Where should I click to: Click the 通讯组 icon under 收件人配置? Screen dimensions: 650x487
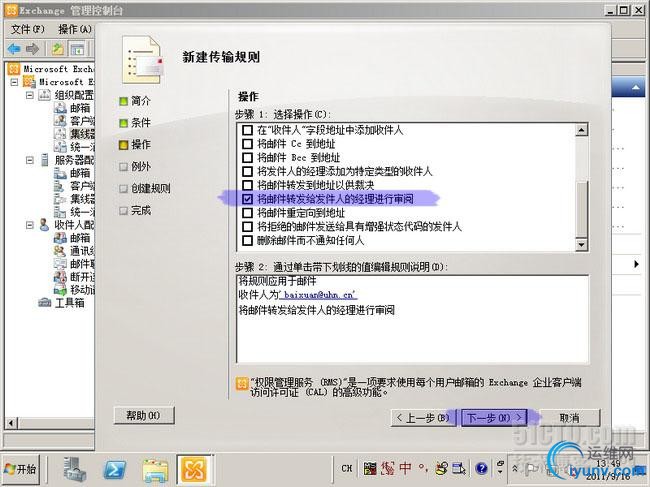(60, 251)
